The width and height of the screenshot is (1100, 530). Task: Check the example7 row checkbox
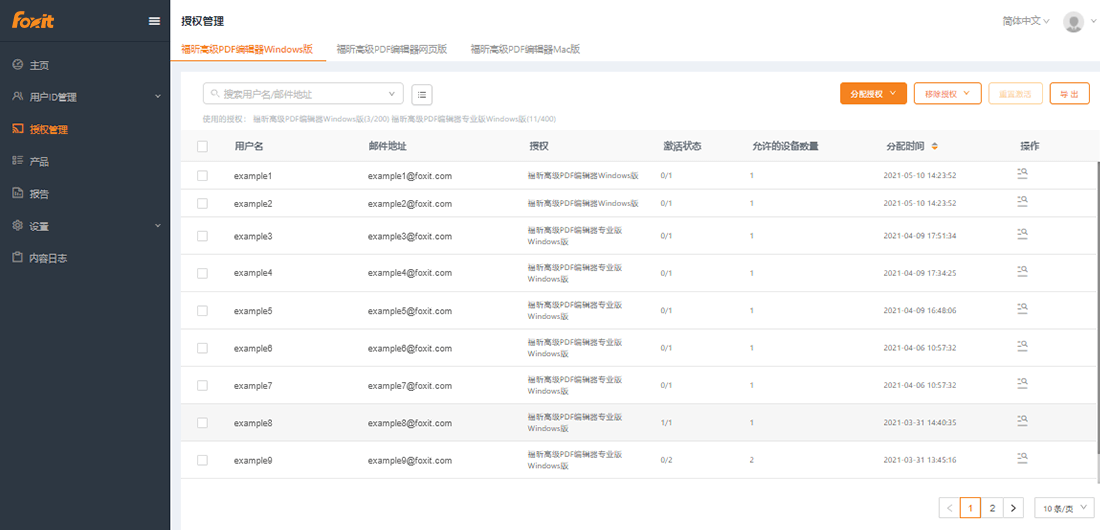202,385
